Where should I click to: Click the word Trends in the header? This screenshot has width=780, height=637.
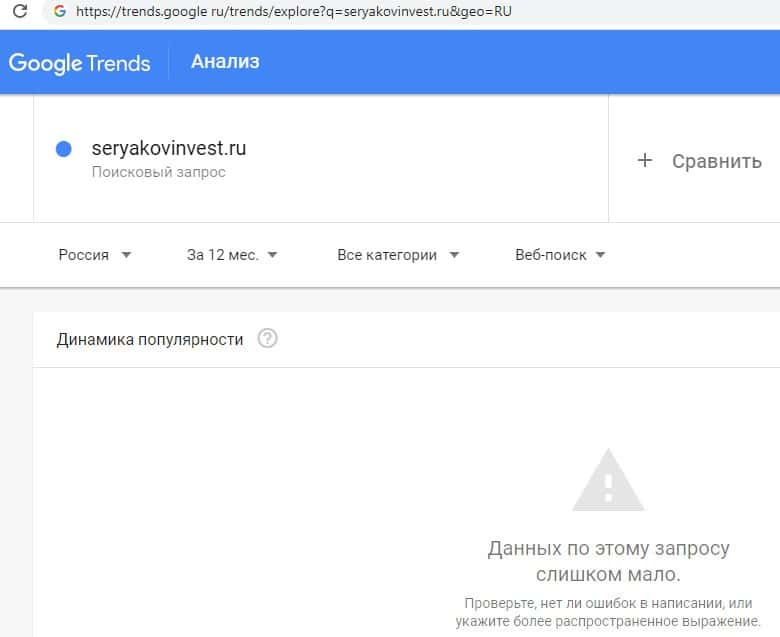tap(118, 63)
